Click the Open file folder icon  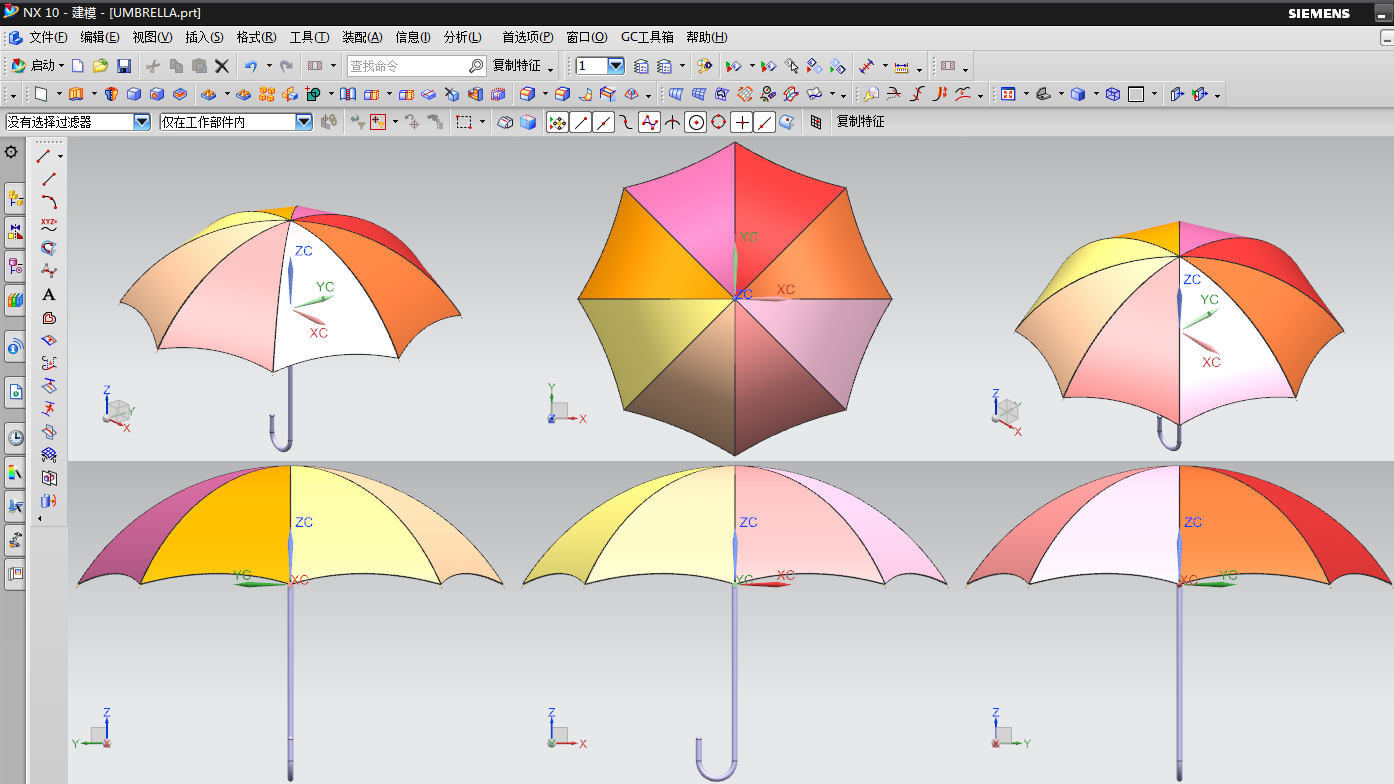click(x=100, y=66)
